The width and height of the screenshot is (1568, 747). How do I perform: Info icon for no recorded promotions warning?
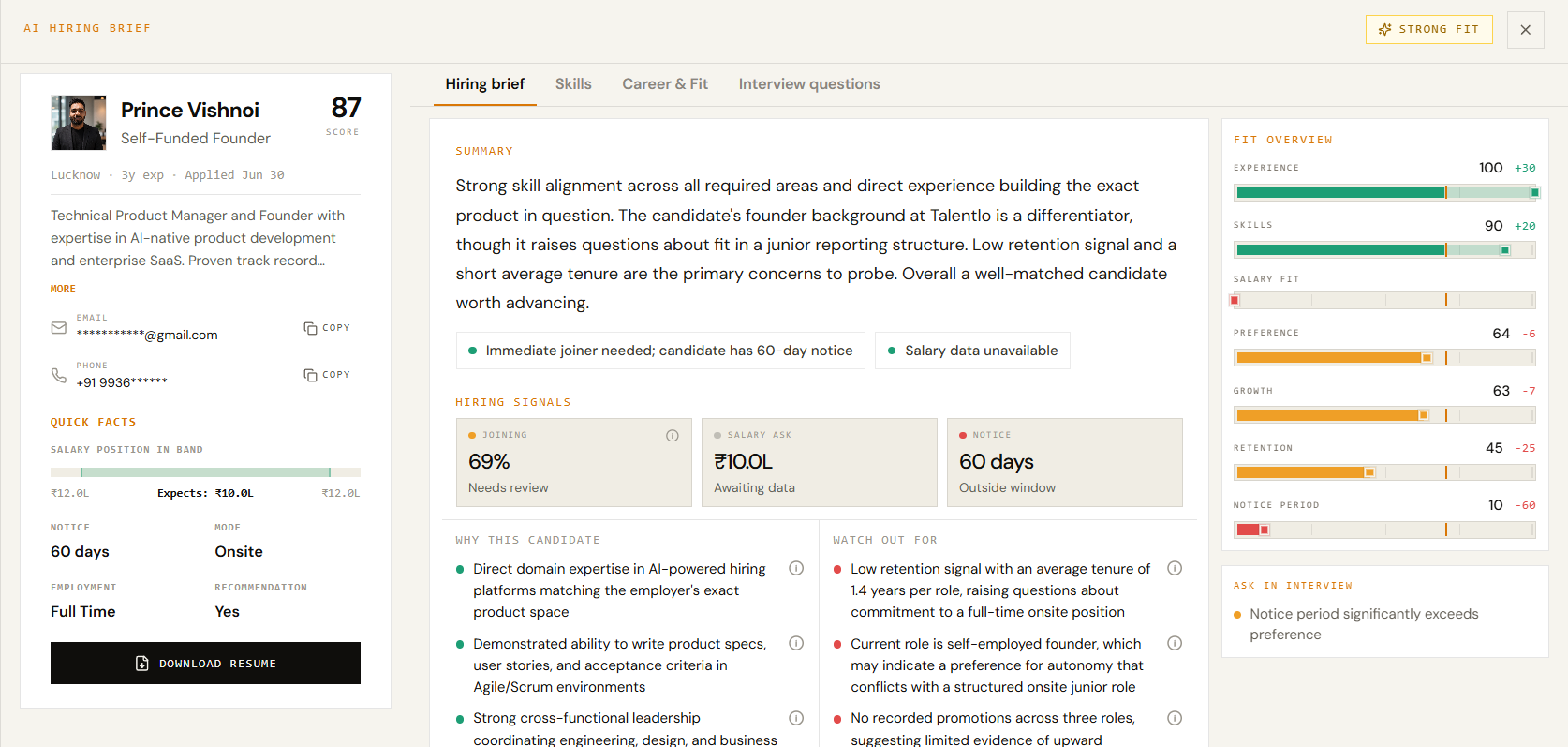pyautogui.click(x=1175, y=718)
